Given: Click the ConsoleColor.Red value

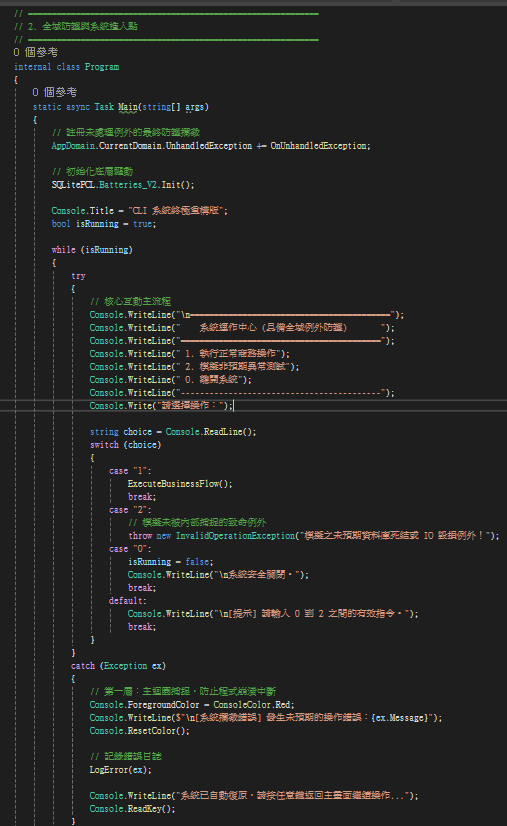Looking at the screenshot, I should click(x=254, y=705).
